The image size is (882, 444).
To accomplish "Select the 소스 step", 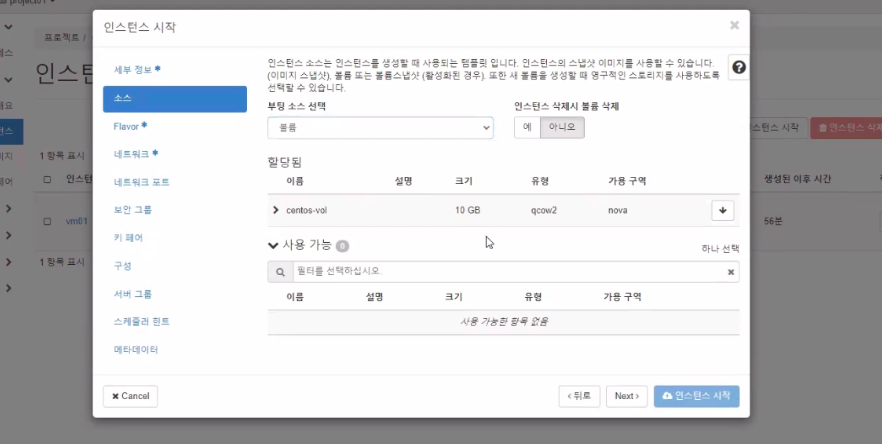I will tap(175, 99).
